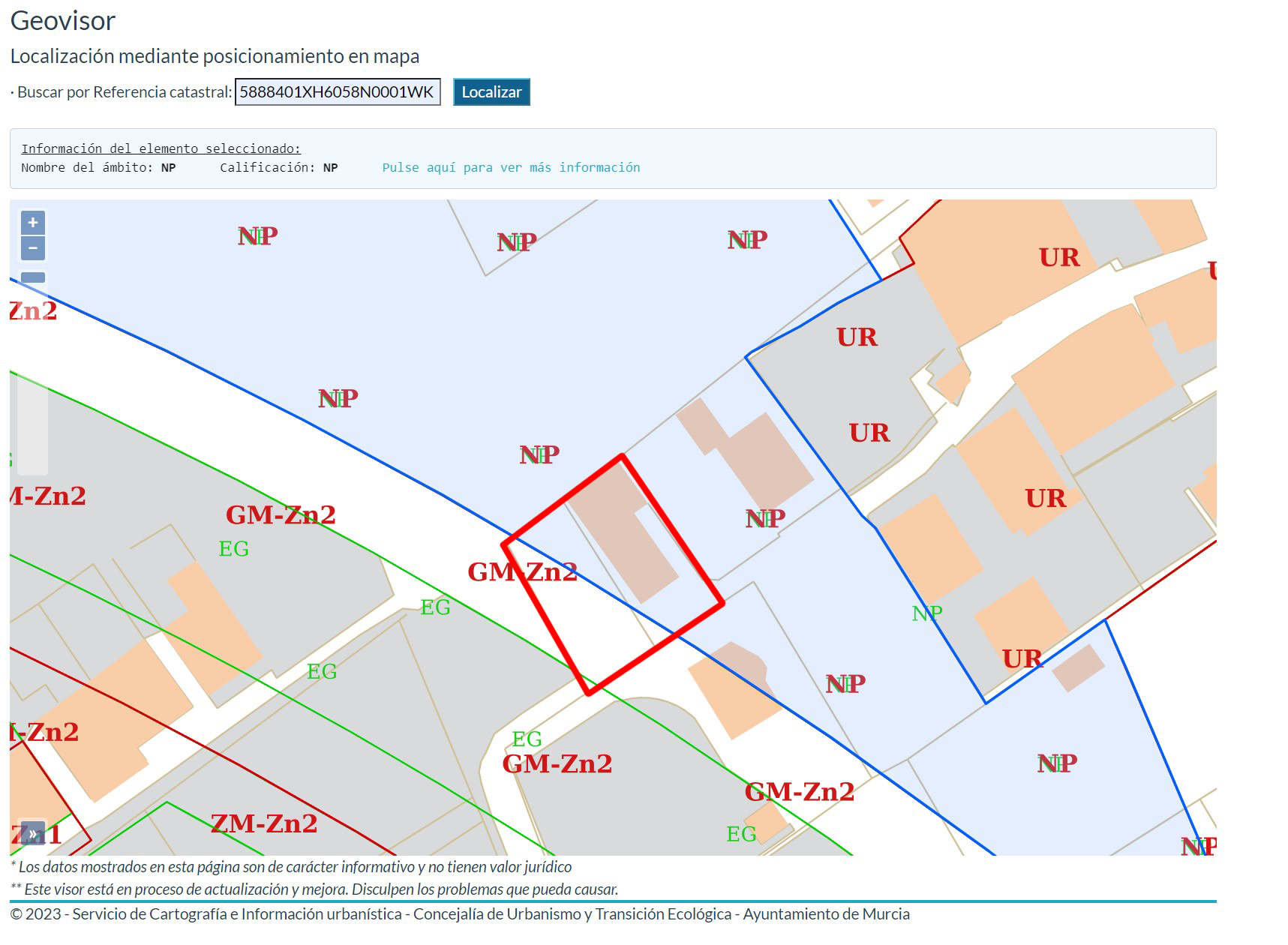Click the disclaimer about 'valor jurídico'
Image resolution: width=1288 pixels, height=945 pixels.
(291, 867)
